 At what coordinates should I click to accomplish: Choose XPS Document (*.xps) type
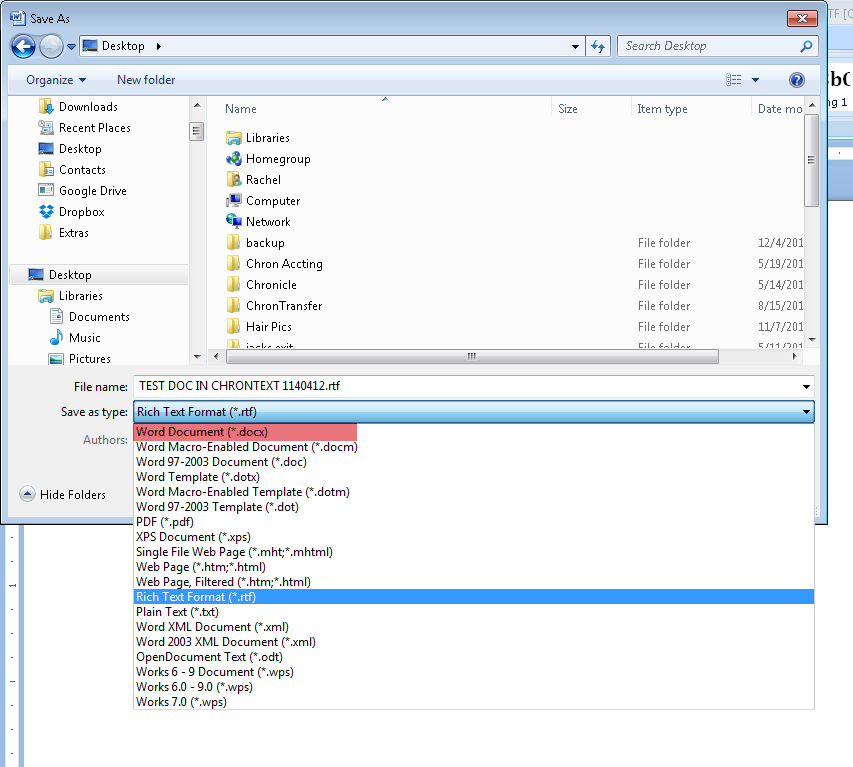click(x=474, y=537)
